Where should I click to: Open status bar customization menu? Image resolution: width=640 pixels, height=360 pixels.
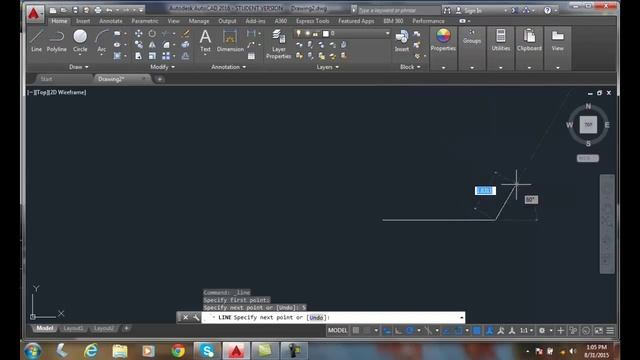(x=610, y=331)
